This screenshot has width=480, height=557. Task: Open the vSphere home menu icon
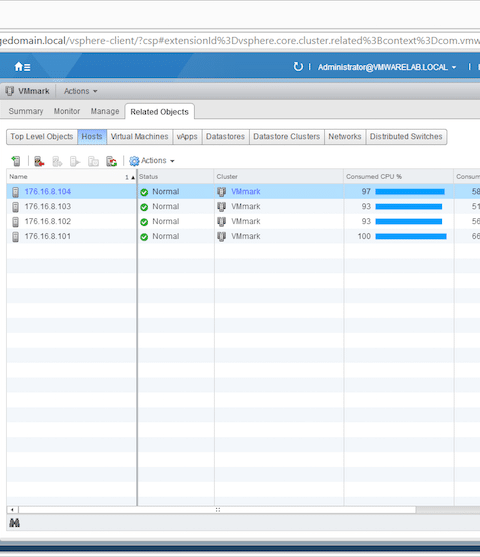[22, 66]
